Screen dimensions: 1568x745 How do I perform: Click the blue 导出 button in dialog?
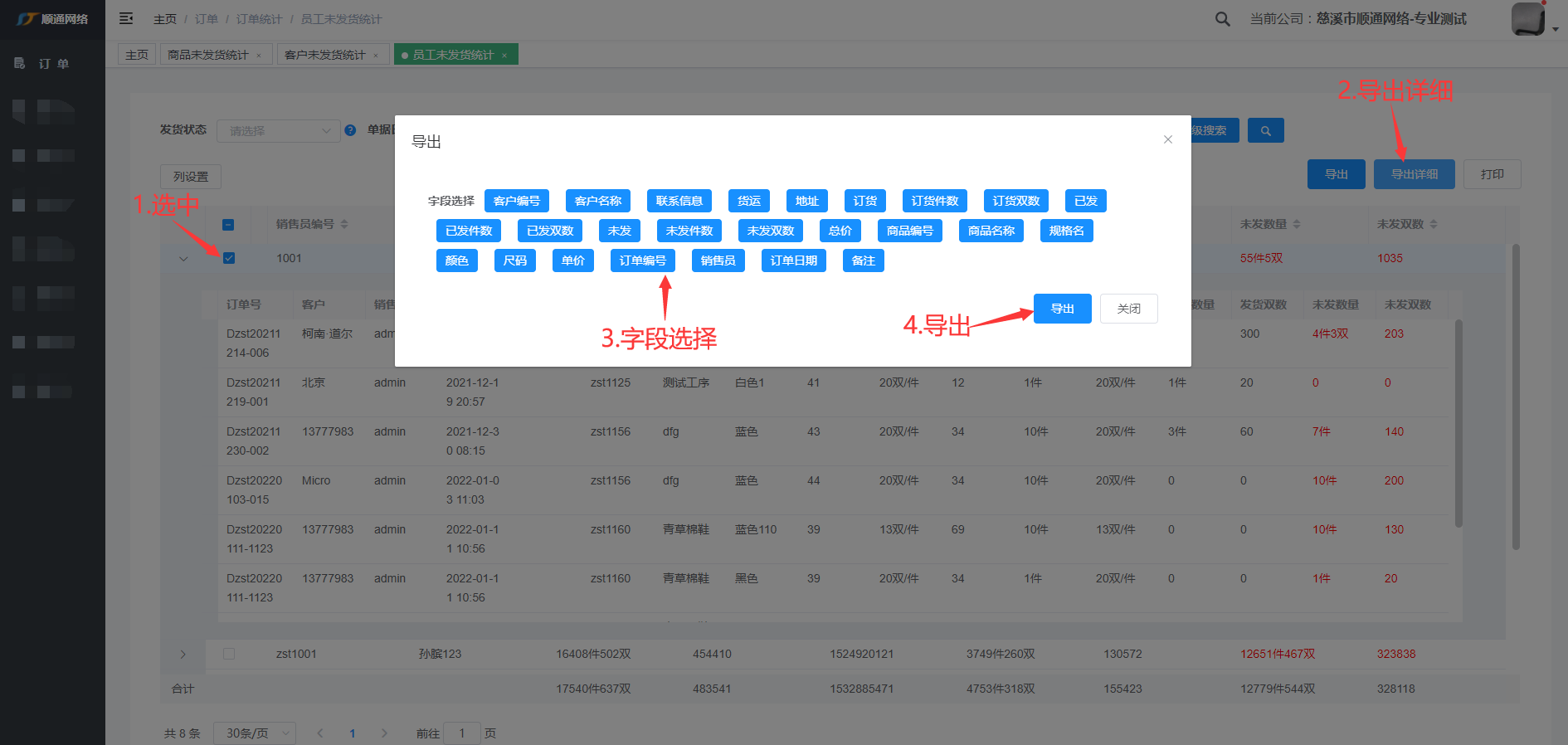(x=1062, y=309)
